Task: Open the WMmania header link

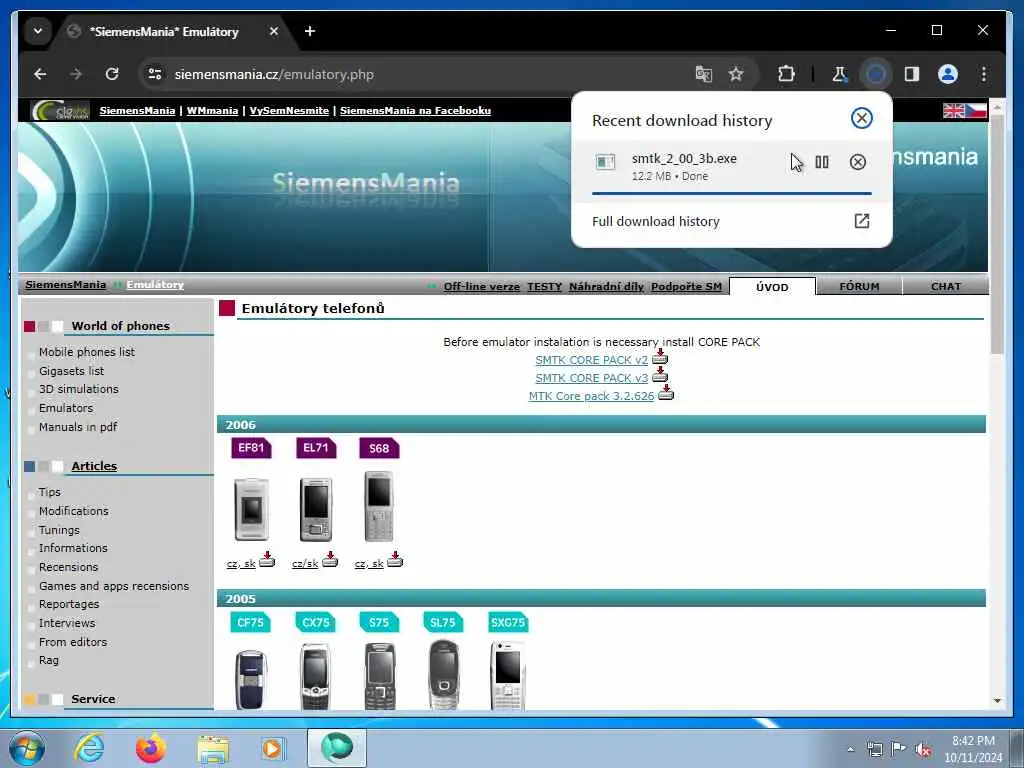Action: click(x=212, y=111)
